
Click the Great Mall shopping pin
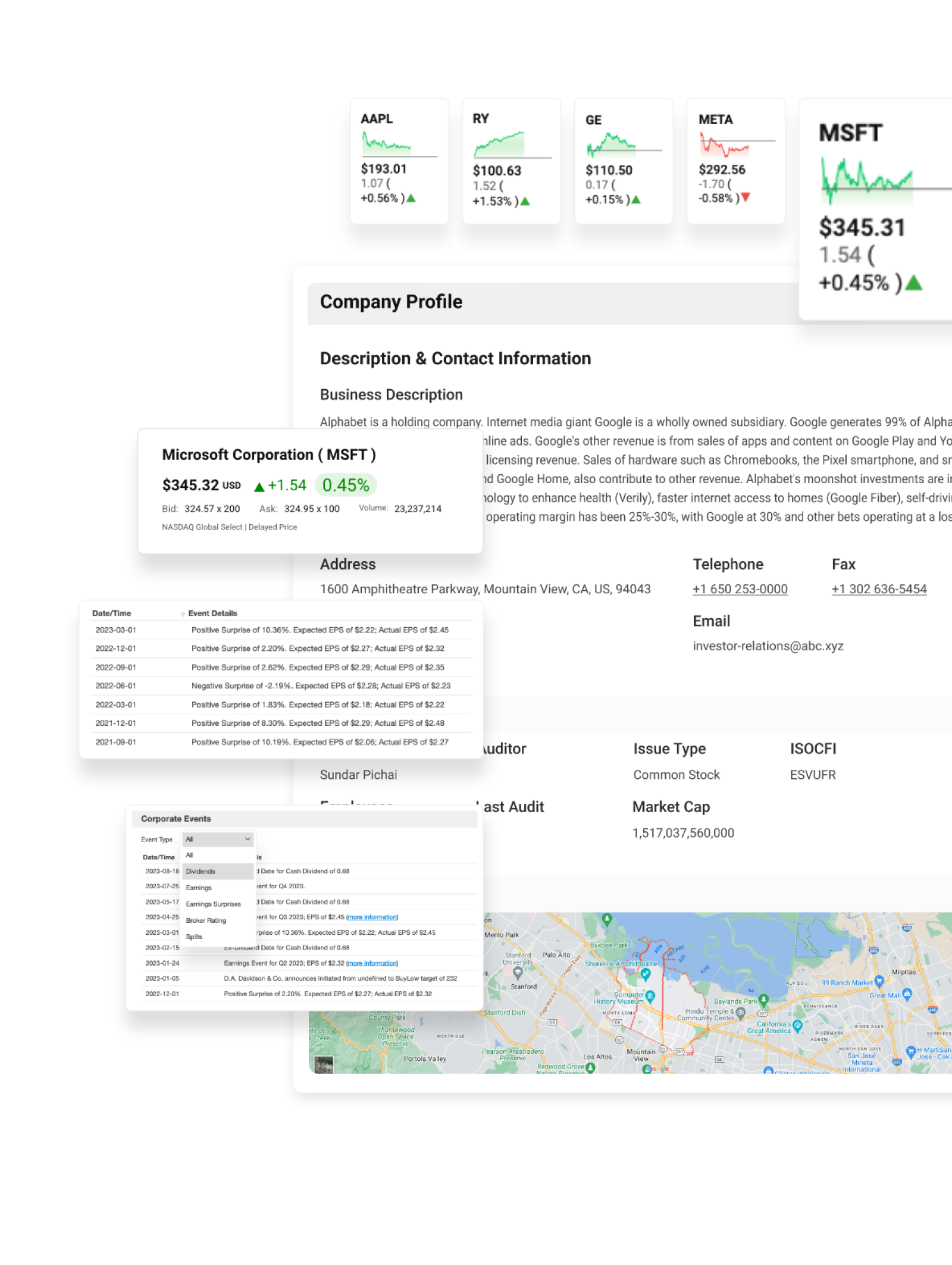tap(907, 993)
